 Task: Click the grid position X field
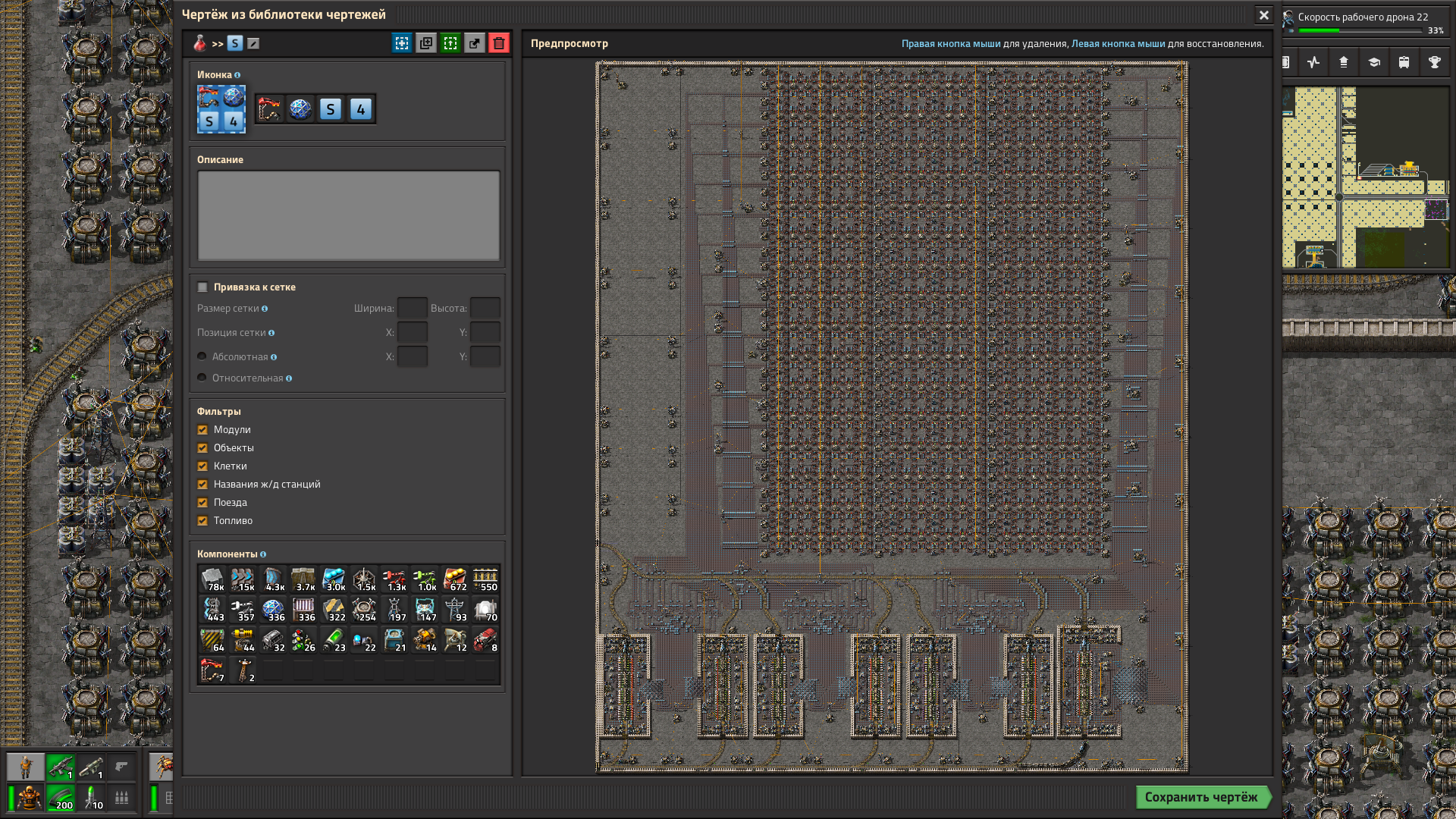click(413, 333)
